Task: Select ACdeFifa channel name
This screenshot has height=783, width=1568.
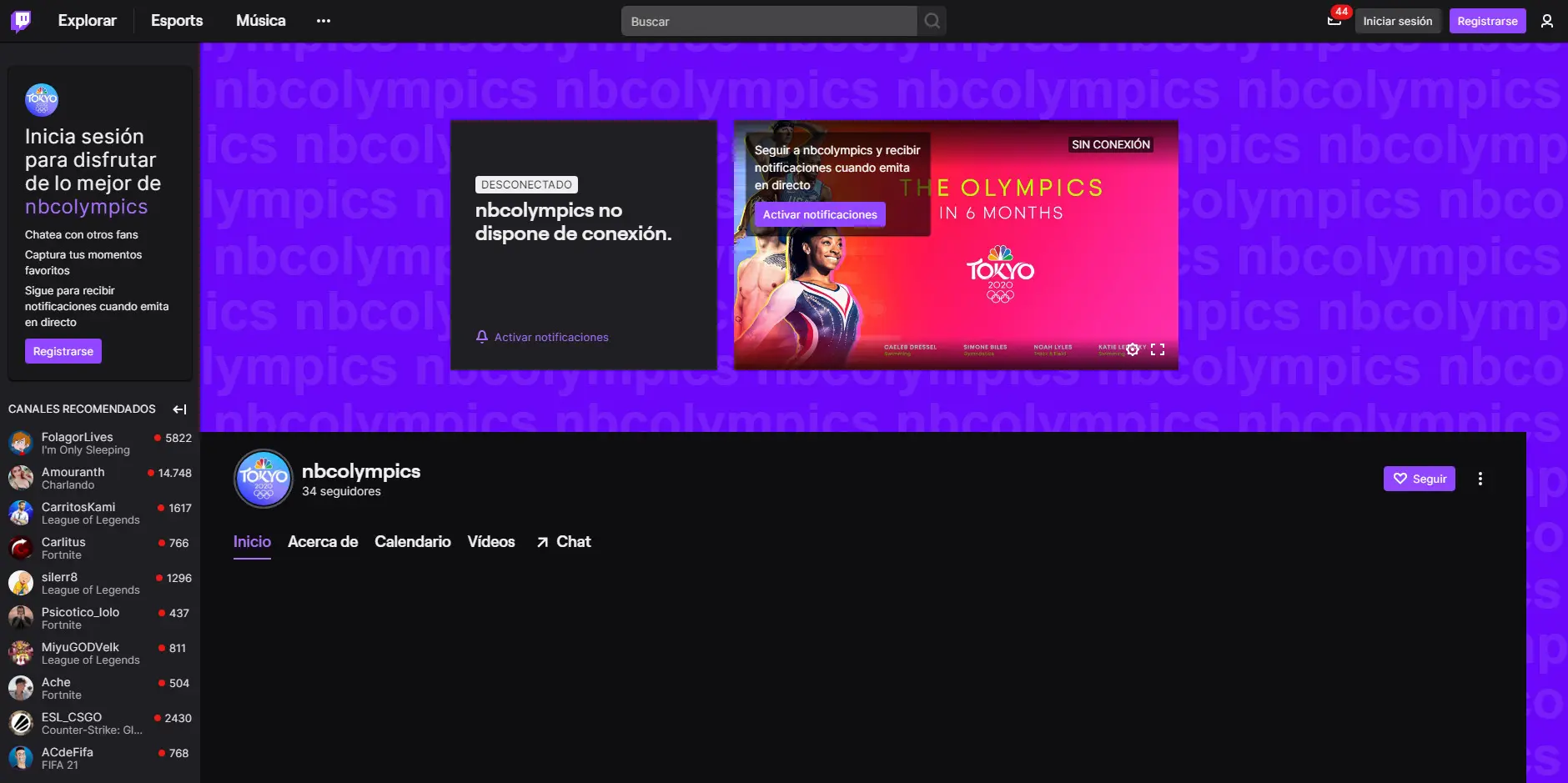Action: click(68, 752)
